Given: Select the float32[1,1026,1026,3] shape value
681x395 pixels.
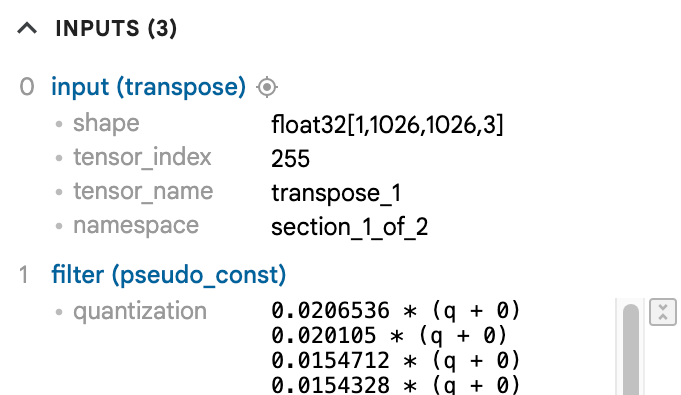Looking at the screenshot, I should click(387, 125).
